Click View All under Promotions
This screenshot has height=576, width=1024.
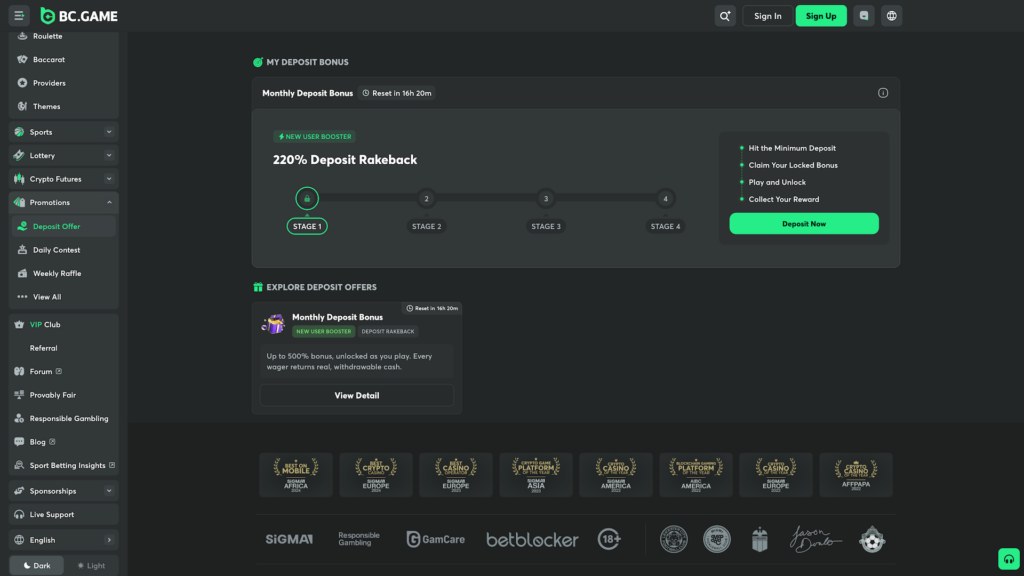pyautogui.click(x=63, y=297)
